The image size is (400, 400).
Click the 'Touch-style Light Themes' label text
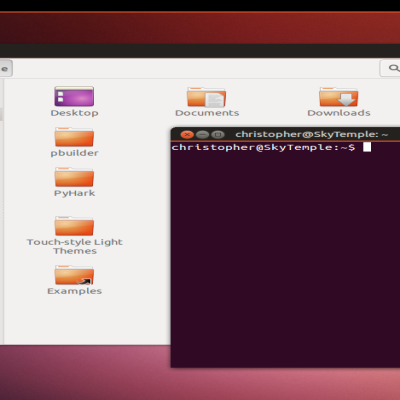click(x=75, y=246)
